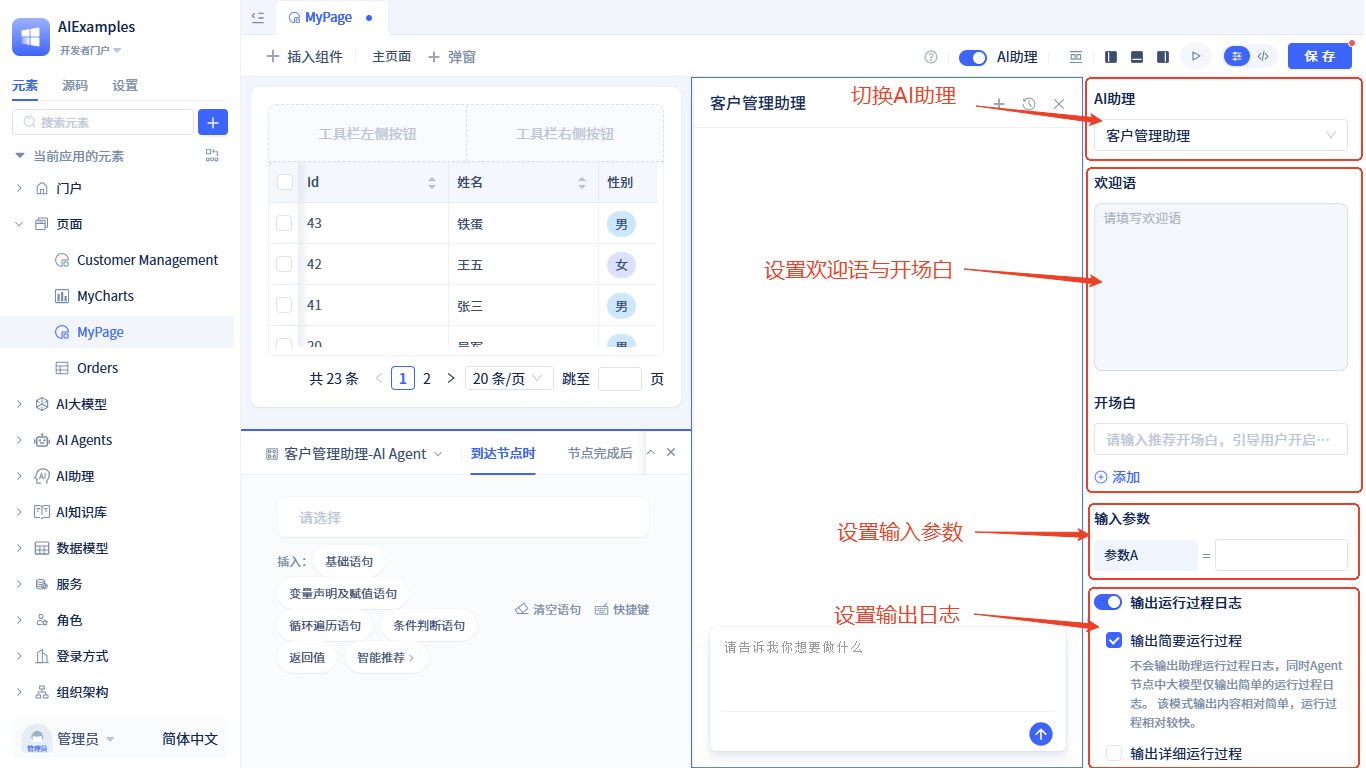Open the 开发者门户 dropdown under AIExamples
The width and height of the screenshot is (1366, 768).
pos(90,50)
